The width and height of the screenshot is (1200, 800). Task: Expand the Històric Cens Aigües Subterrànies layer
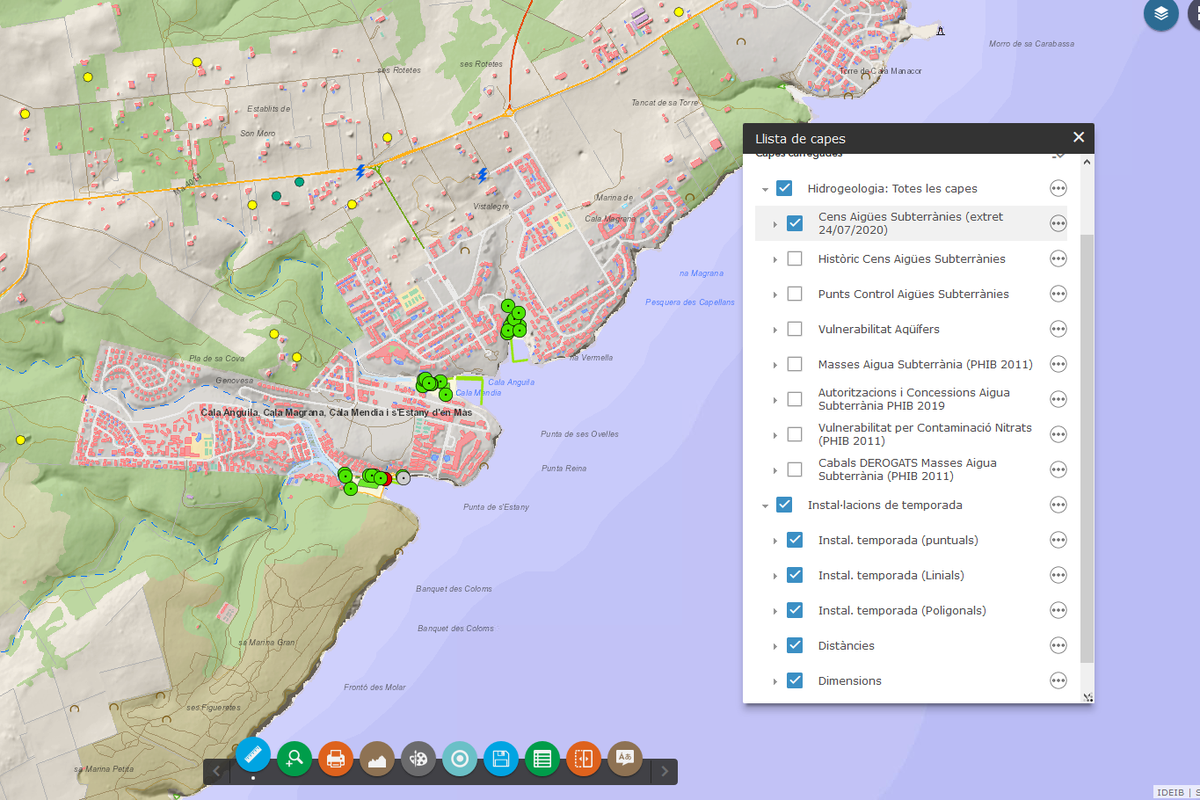pos(775,259)
